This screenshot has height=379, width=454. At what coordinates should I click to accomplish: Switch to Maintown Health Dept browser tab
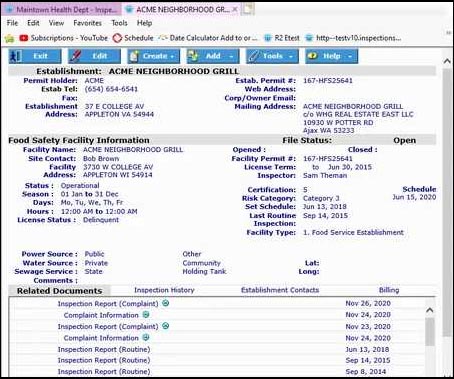tap(62, 10)
